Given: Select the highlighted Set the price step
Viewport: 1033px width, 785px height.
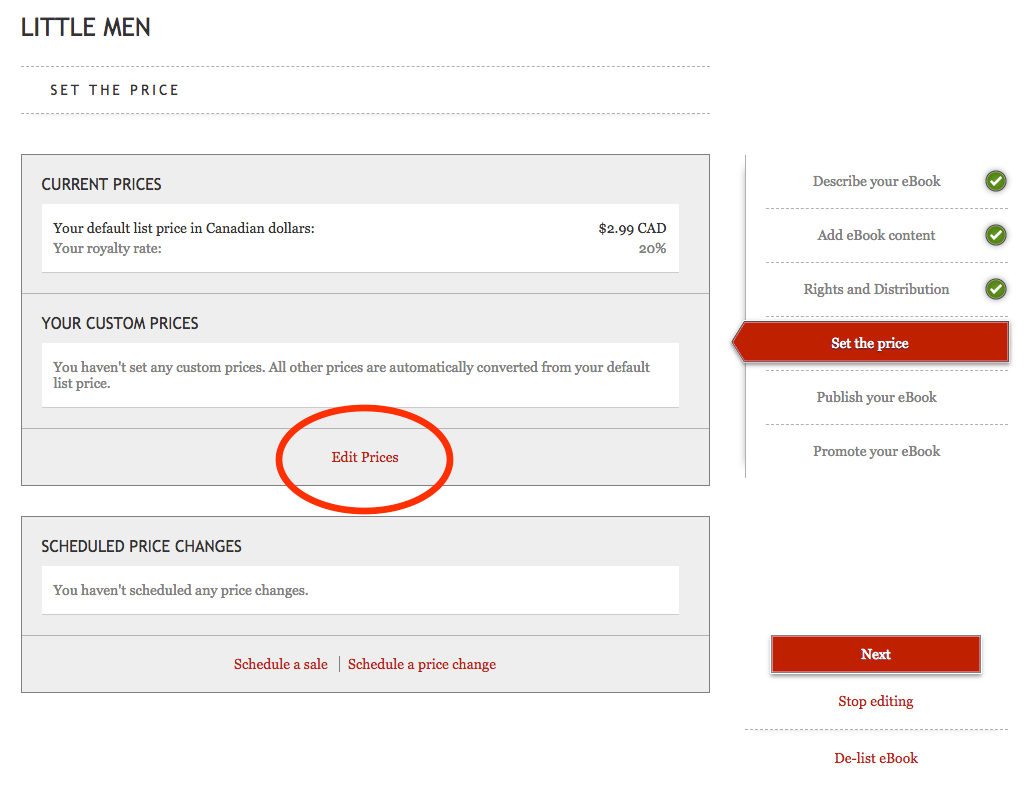Looking at the screenshot, I should (870, 343).
